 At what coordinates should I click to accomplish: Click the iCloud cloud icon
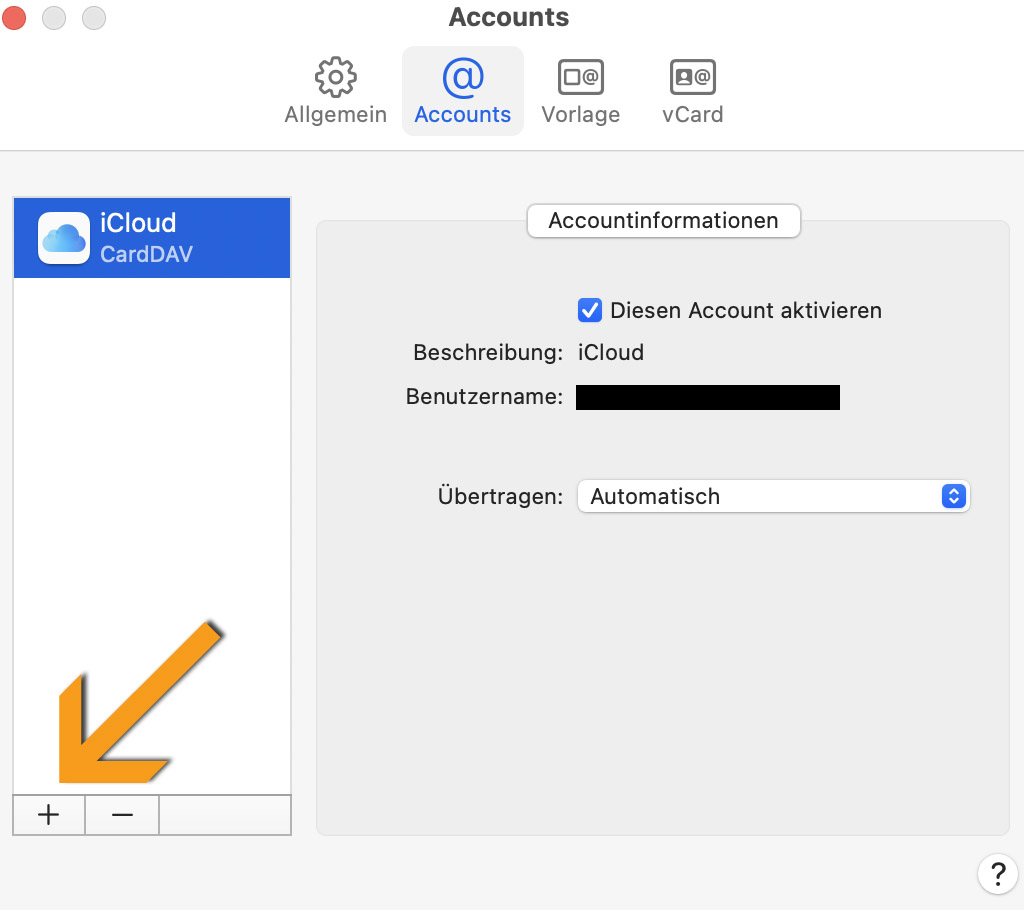click(63, 238)
